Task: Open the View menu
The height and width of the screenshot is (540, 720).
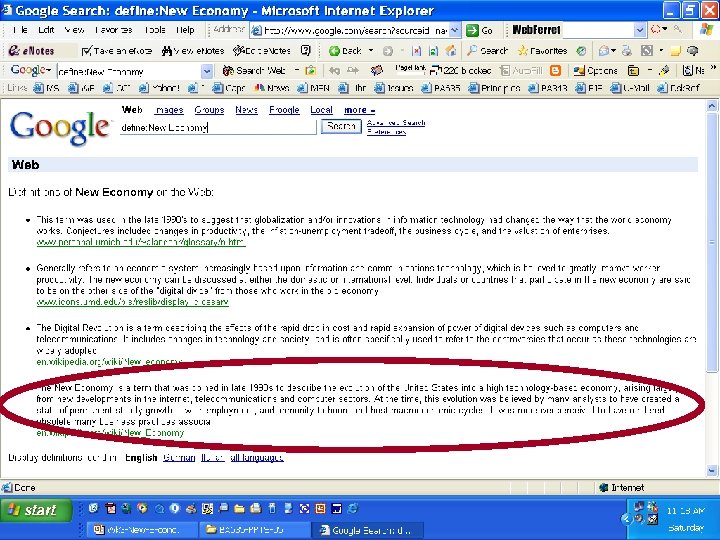Action: pyautogui.click(x=74, y=30)
